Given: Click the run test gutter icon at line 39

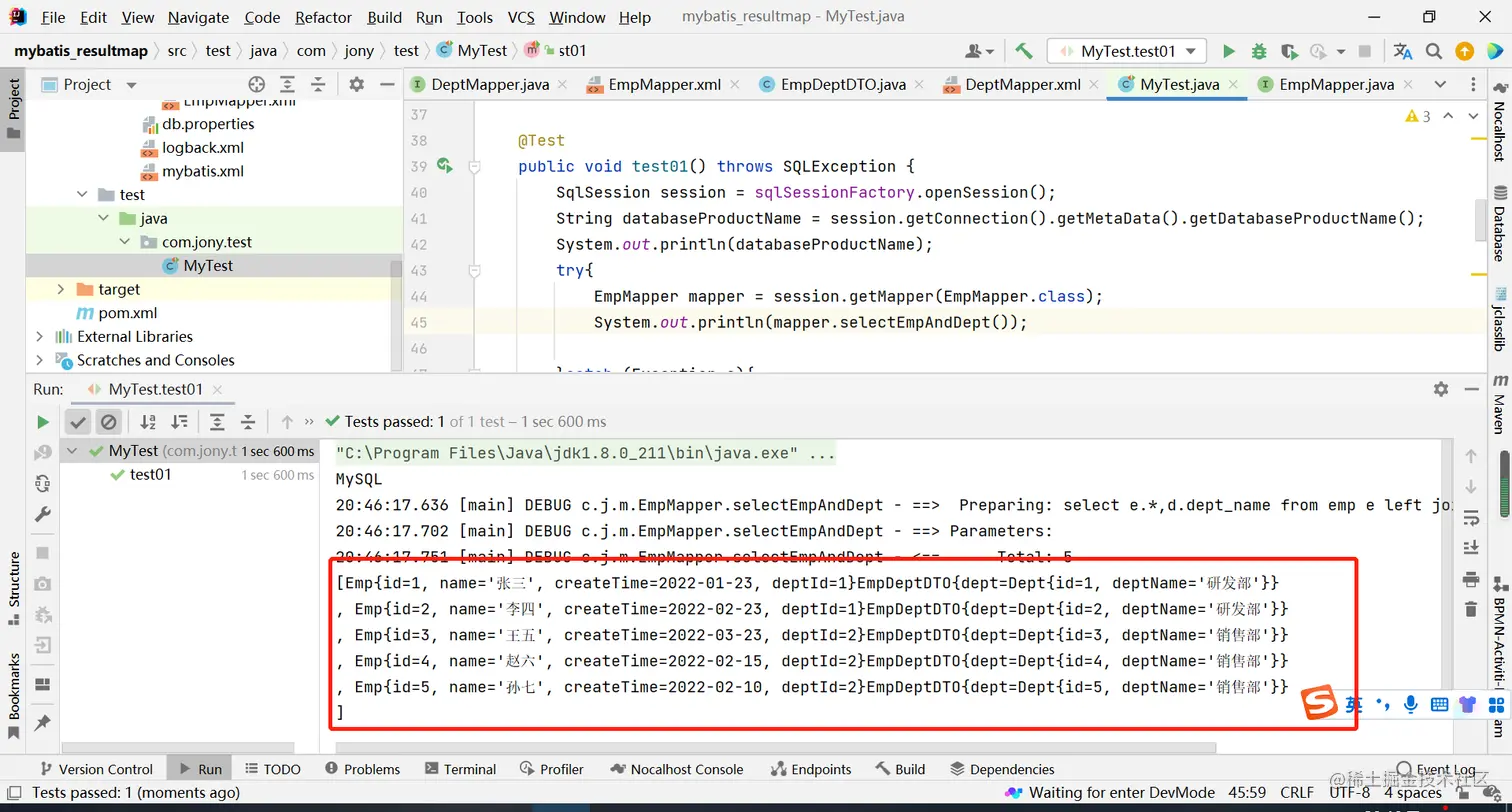Looking at the screenshot, I should (445, 166).
